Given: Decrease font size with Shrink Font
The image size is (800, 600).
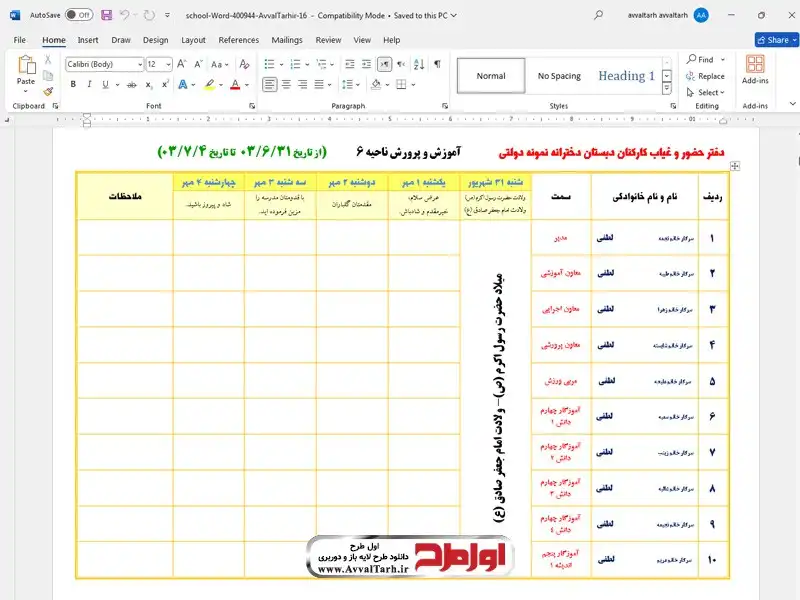Looking at the screenshot, I should tap(198, 64).
